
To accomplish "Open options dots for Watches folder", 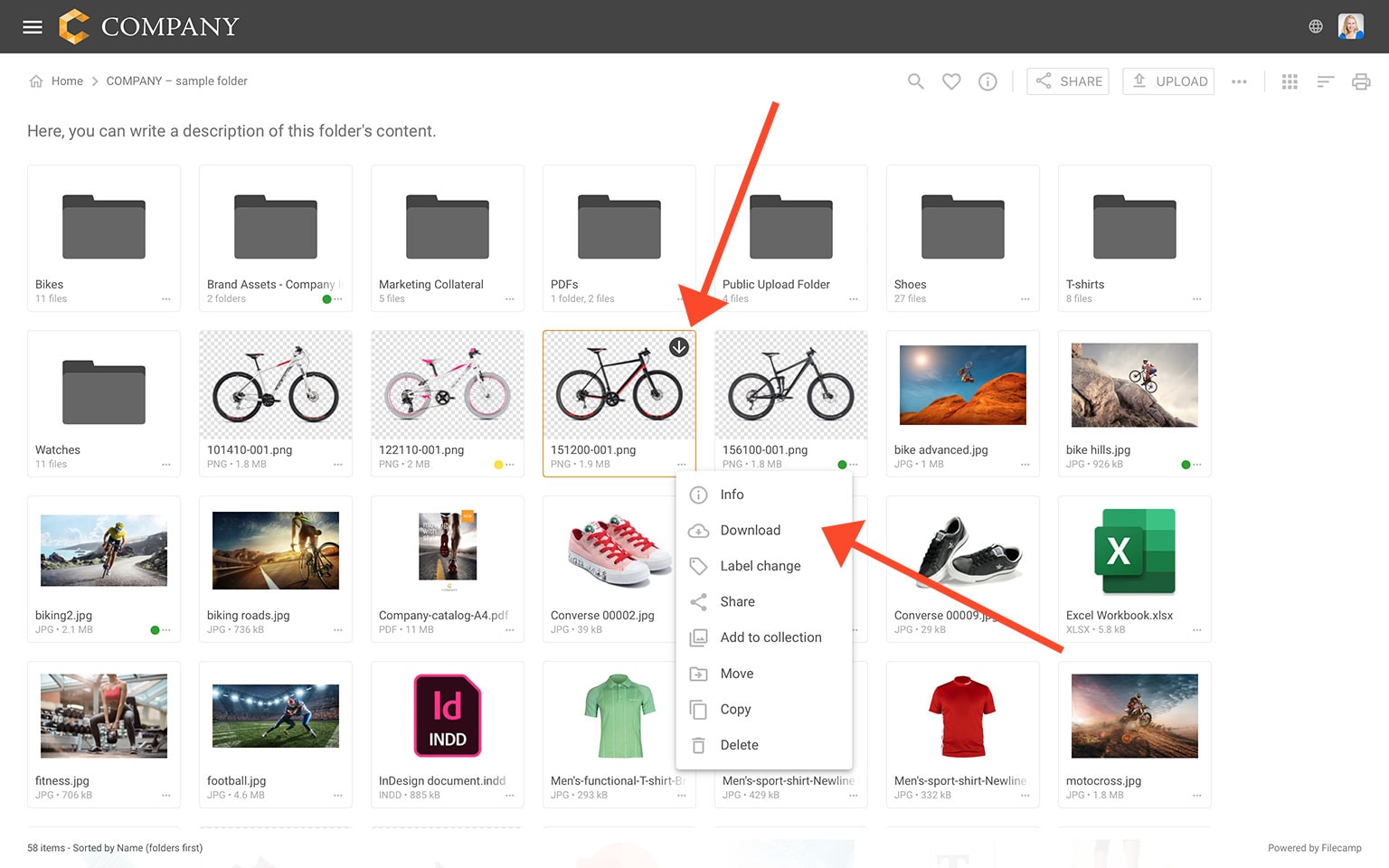I will coord(166,465).
